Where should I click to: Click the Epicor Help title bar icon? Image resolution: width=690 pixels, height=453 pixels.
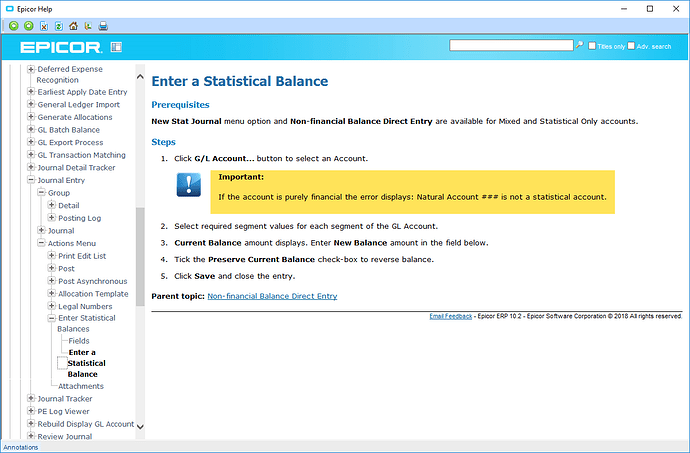point(10,8)
